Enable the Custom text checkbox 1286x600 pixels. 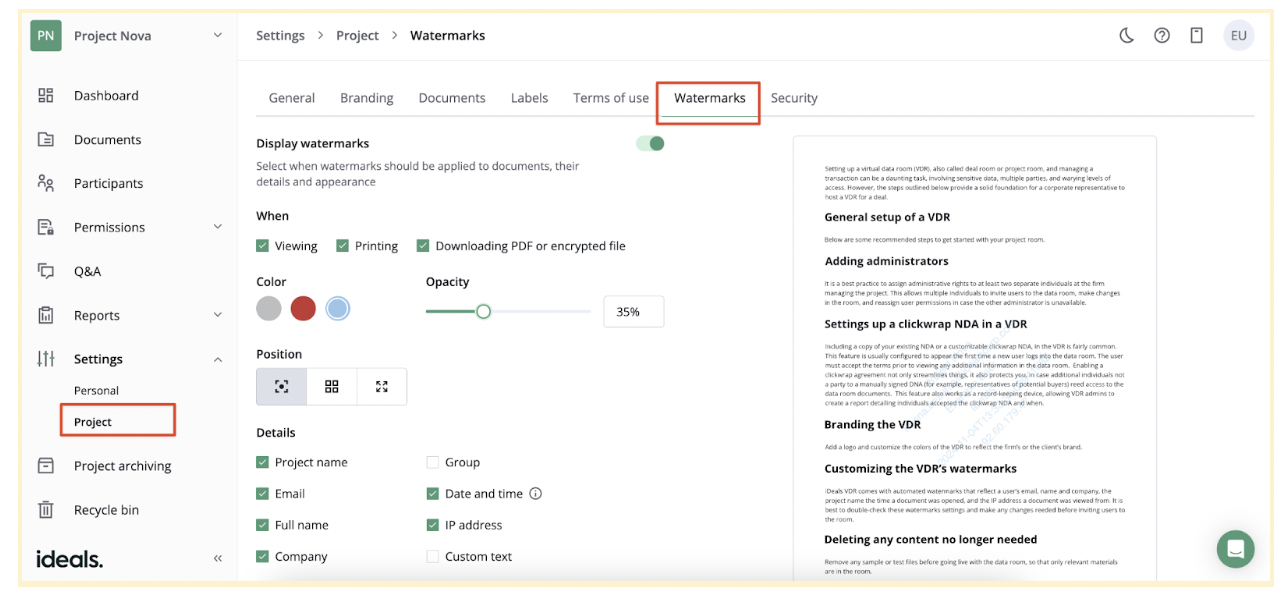[x=433, y=557]
